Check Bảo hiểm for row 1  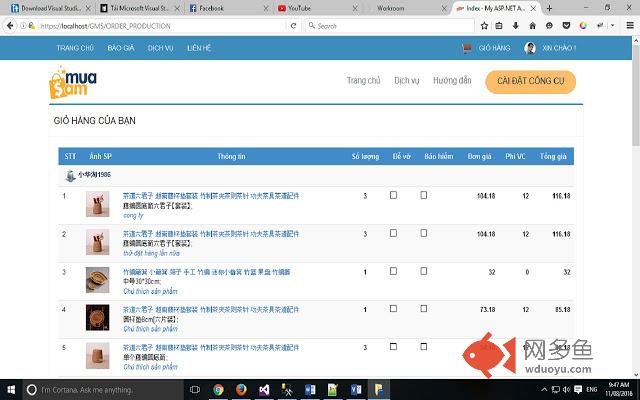(424, 195)
